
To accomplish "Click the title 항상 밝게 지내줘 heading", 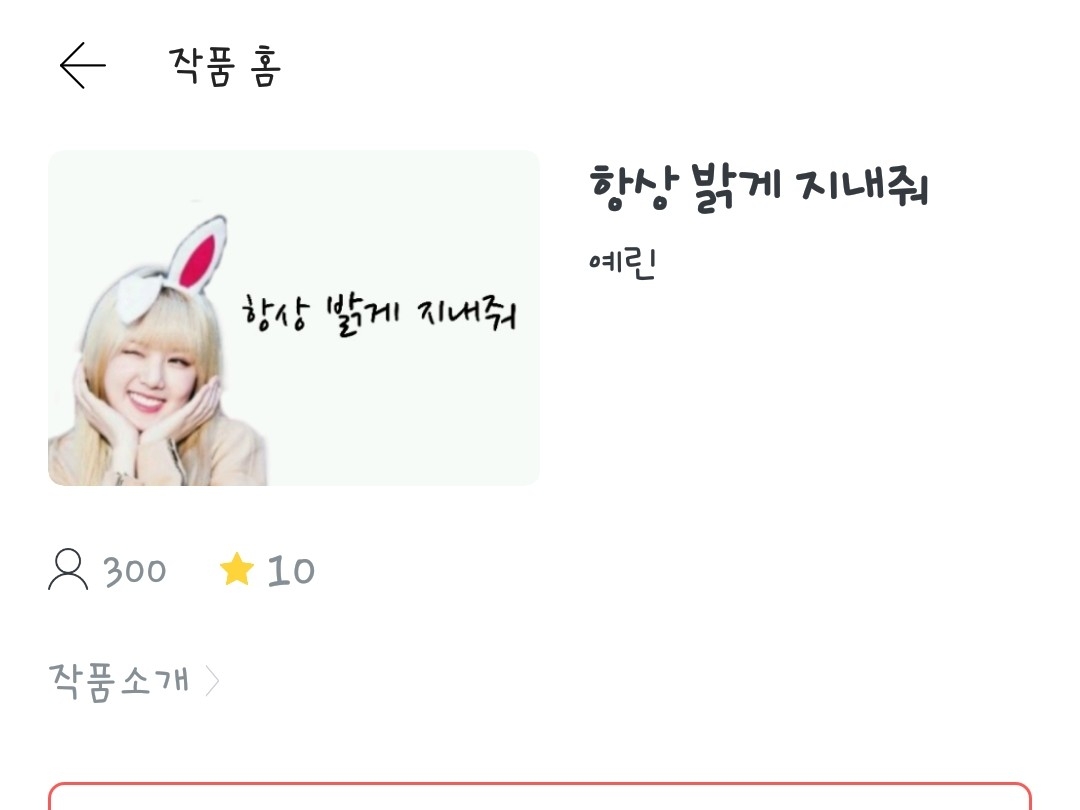I will coord(758,187).
